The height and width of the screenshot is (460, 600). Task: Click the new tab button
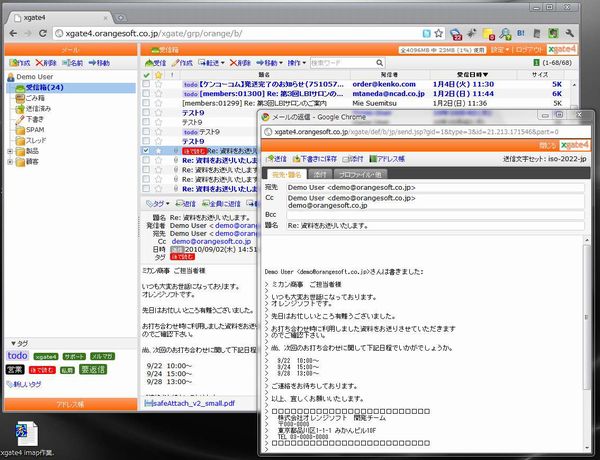[x=120, y=18]
